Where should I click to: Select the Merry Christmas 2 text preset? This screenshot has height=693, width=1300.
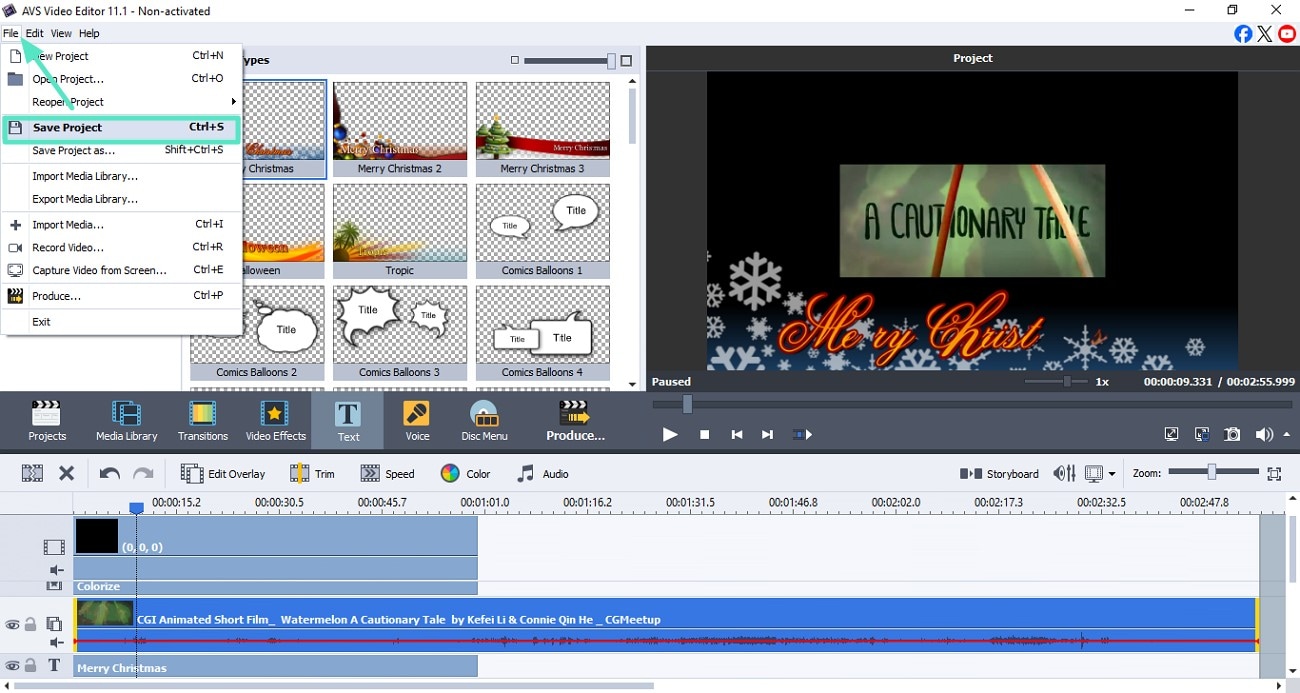pos(400,129)
